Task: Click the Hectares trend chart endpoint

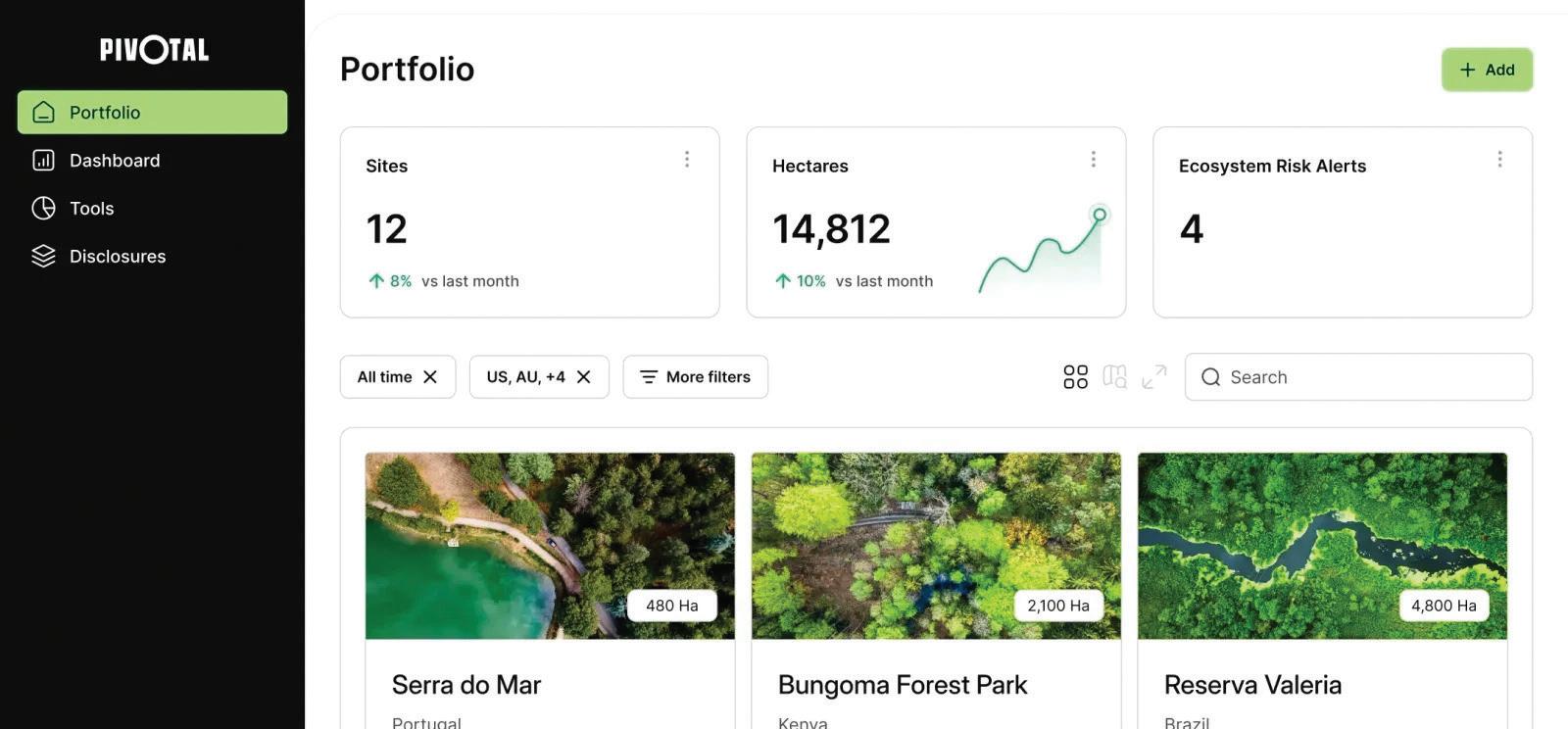Action: 1100,215
